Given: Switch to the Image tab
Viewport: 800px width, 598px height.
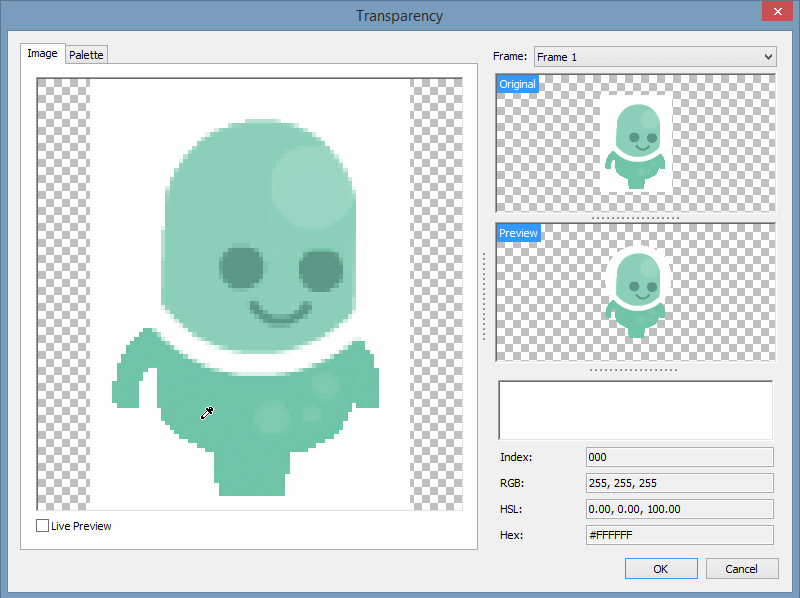Looking at the screenshot, I should [42, 53].
